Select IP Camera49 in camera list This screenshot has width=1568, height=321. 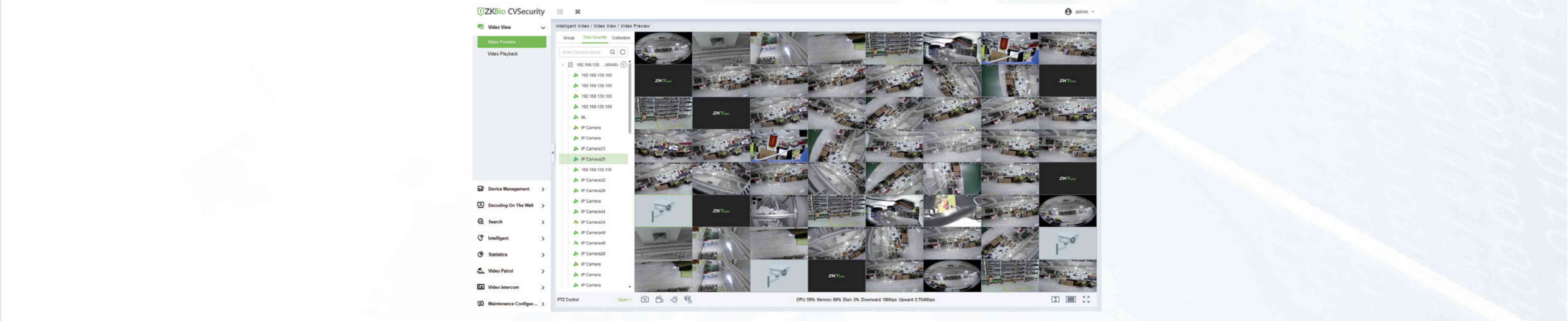(593, 232)
